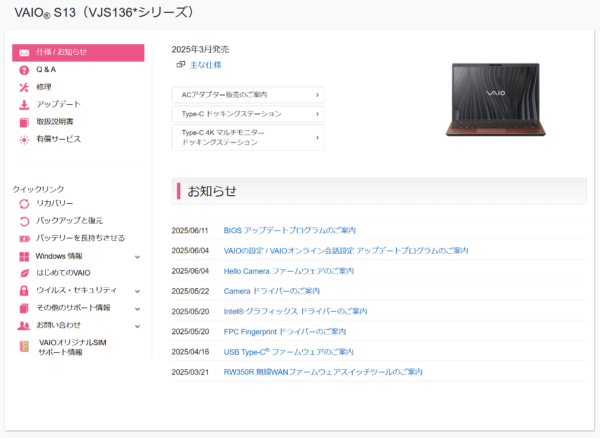Click the date 2025/06/11

(x=190, y=230)
